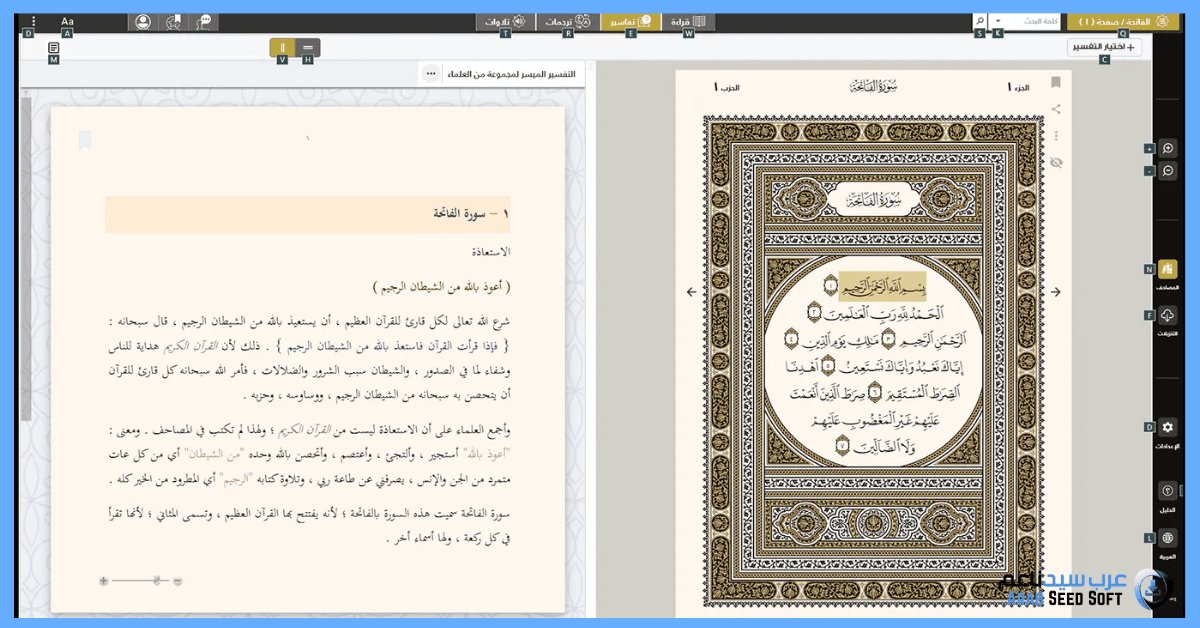
Task: Click the tafsir zoom slider handle
Action: [157, 580]
